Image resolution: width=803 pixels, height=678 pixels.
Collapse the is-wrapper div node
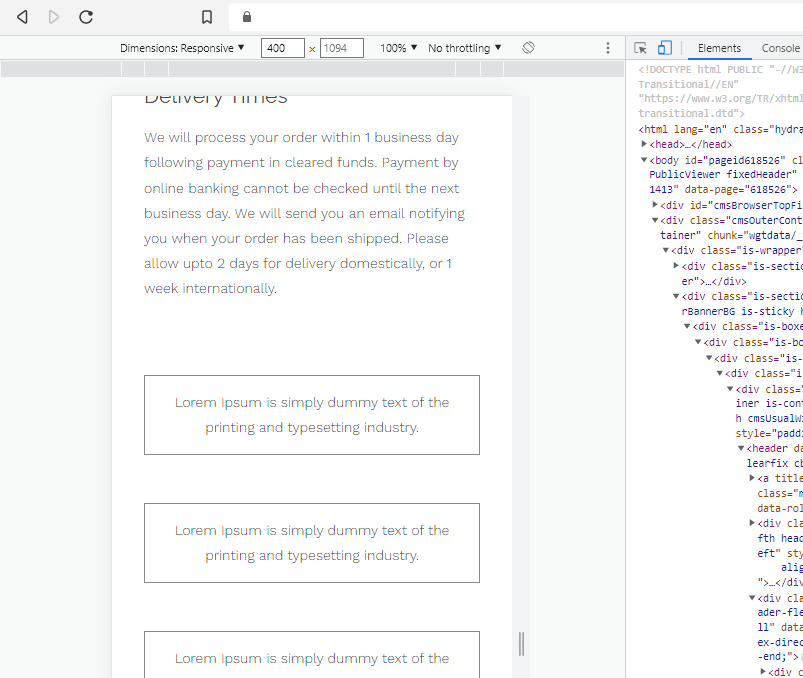pyautogui.click(x=666, y=250)
